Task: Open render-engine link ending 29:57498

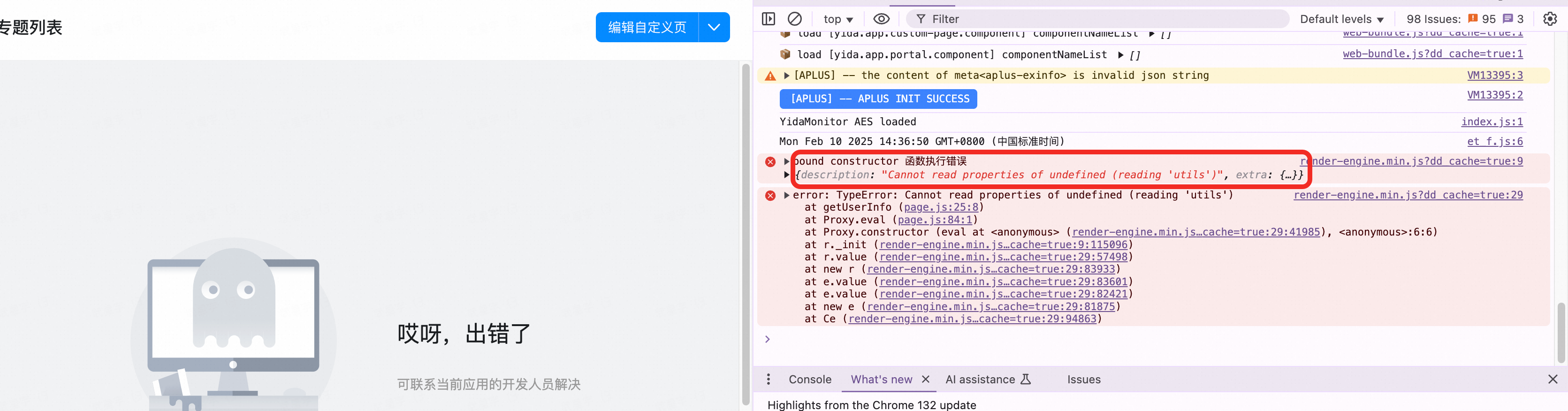Action: 1003,257
